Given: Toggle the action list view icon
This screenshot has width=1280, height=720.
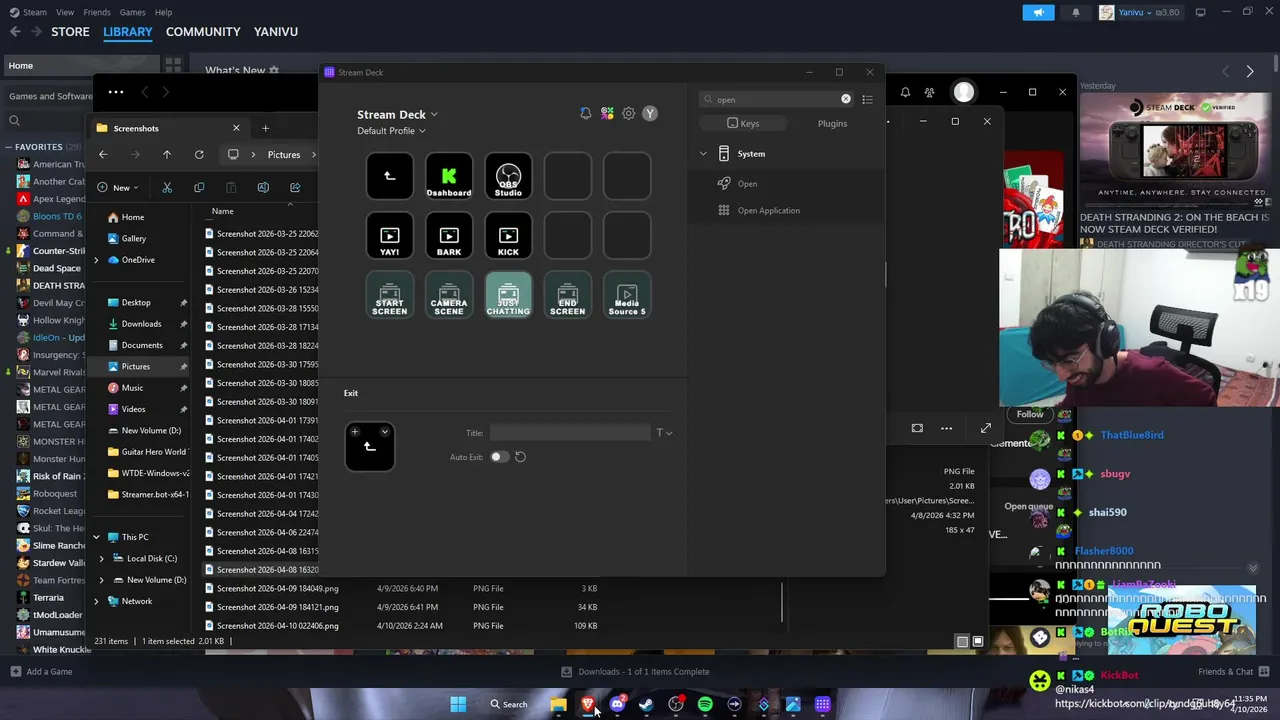Looking at the screenshot, I should click(867, 99).
